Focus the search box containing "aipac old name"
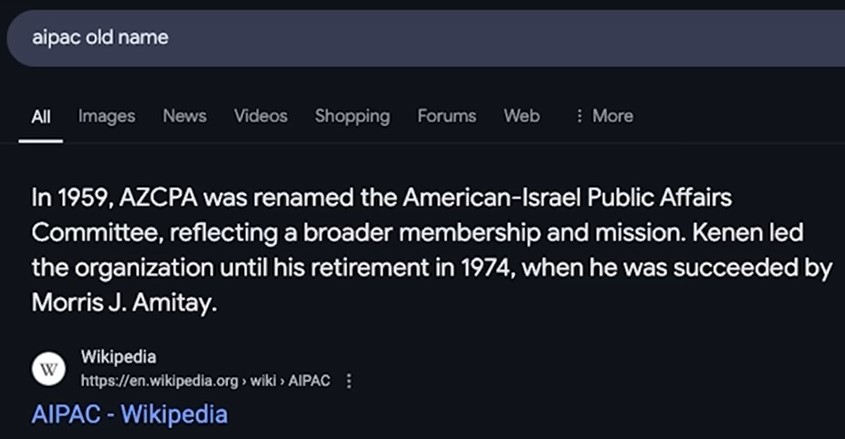This screenshot has width=845, height=439. [400, 38]
